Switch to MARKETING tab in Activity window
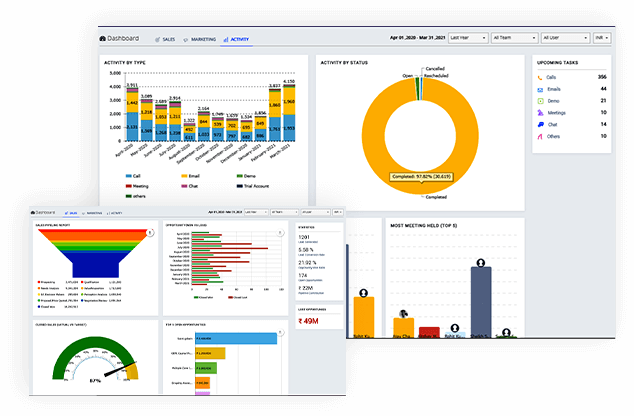 point(199,40)
